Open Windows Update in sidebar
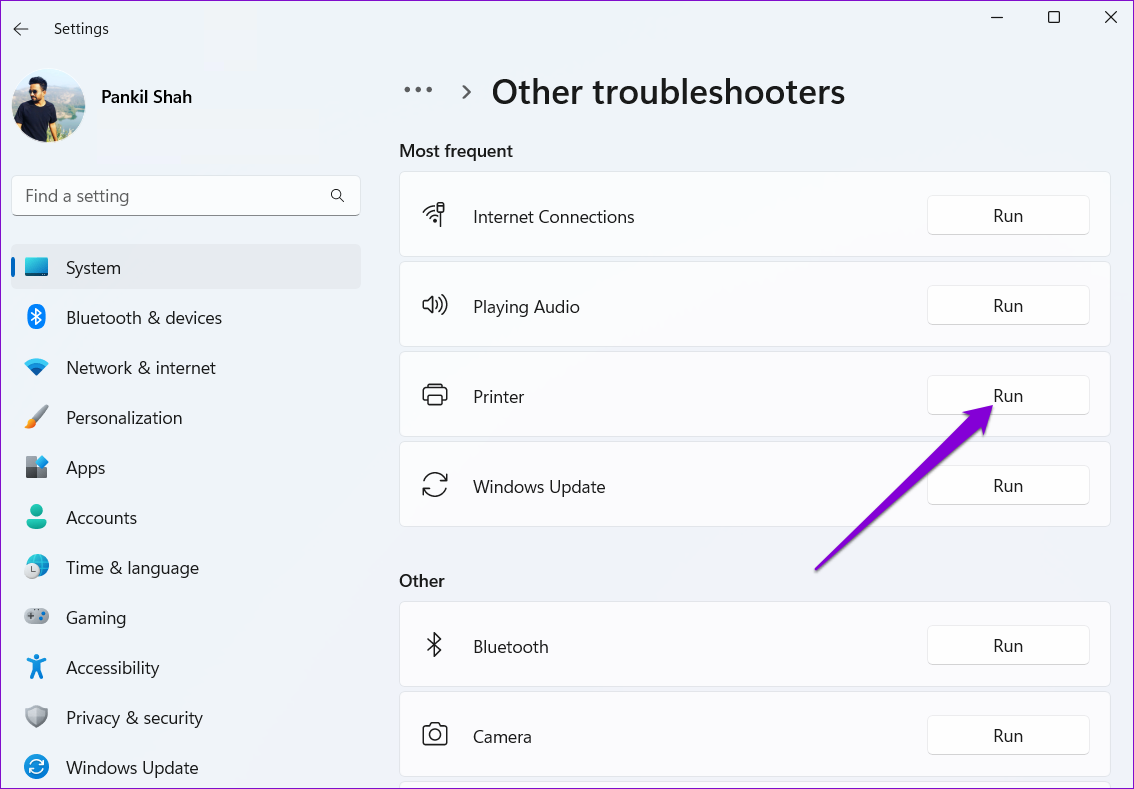This screenshot has height=789, width=1134. 132,768
